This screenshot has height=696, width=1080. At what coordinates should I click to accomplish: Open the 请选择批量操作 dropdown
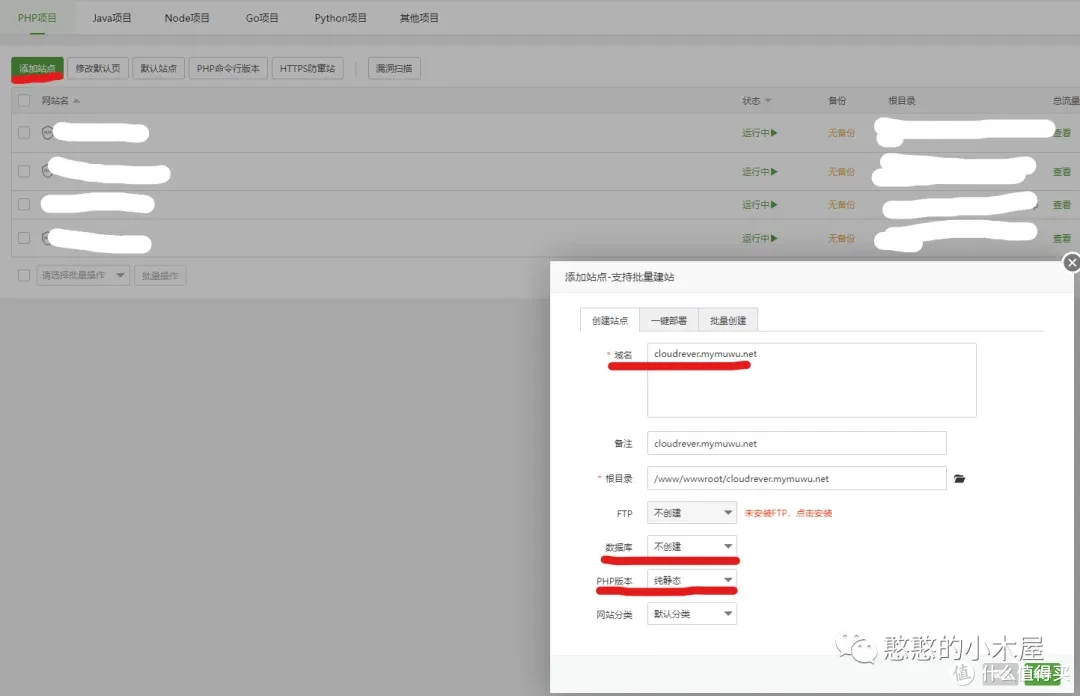[x=83, y=275]
